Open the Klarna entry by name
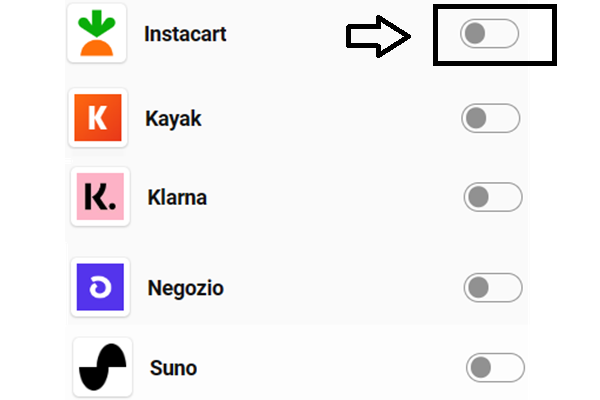The height and width of the screenshot is (400, 600). [x=177, y=197]
